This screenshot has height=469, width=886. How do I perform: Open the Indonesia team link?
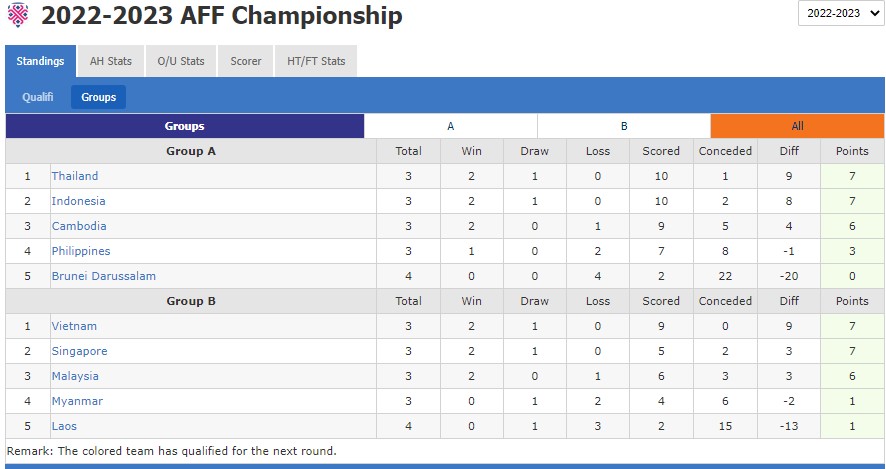pyautogui.click(x=78, y=201)
